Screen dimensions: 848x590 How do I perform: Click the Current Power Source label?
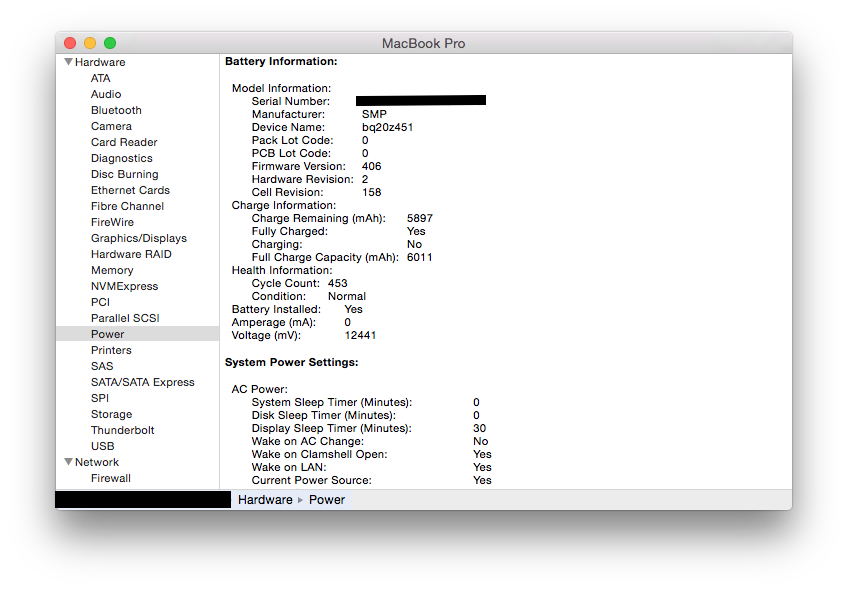pyautogui.click(x=312, y=480)
